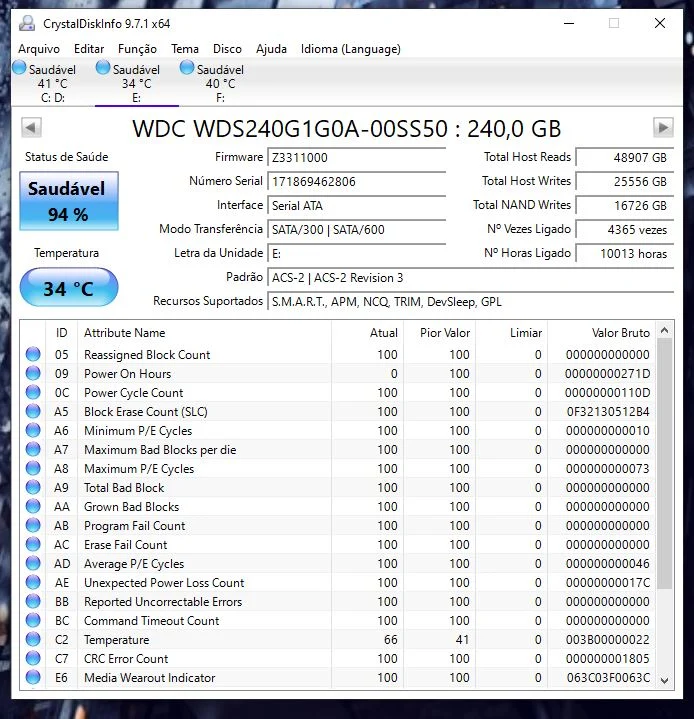Open the Editar menu
Image resolution: width=694 pixels, height=719 pixels.
[89, 49]
